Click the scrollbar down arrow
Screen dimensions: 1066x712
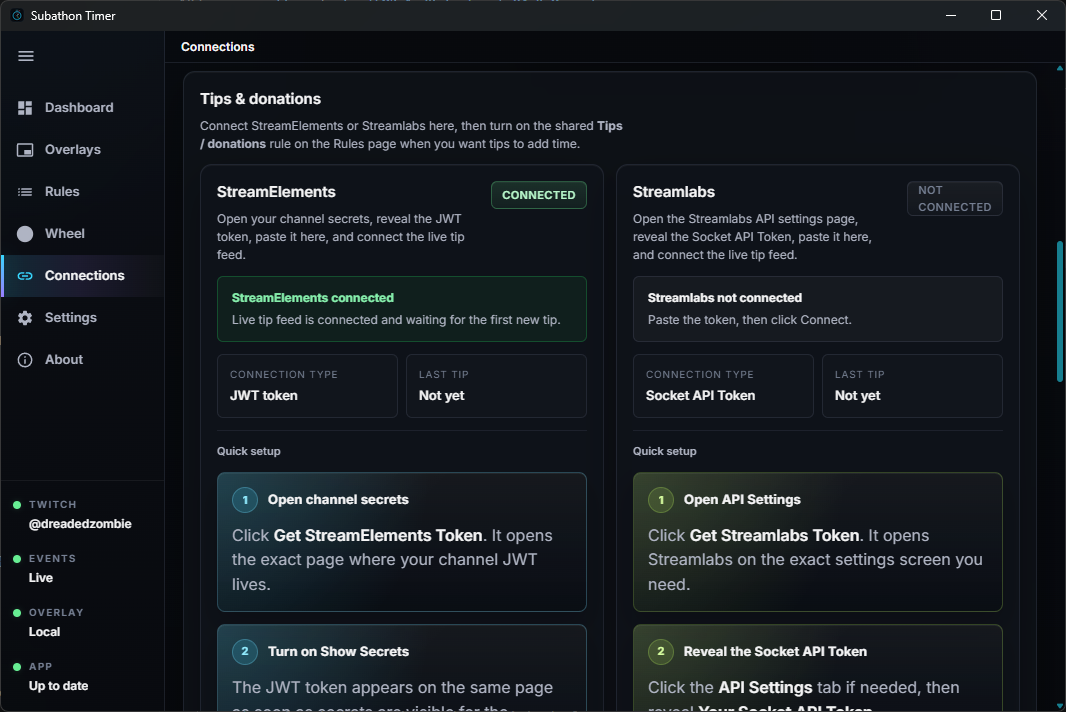(x=1059, y=705)
